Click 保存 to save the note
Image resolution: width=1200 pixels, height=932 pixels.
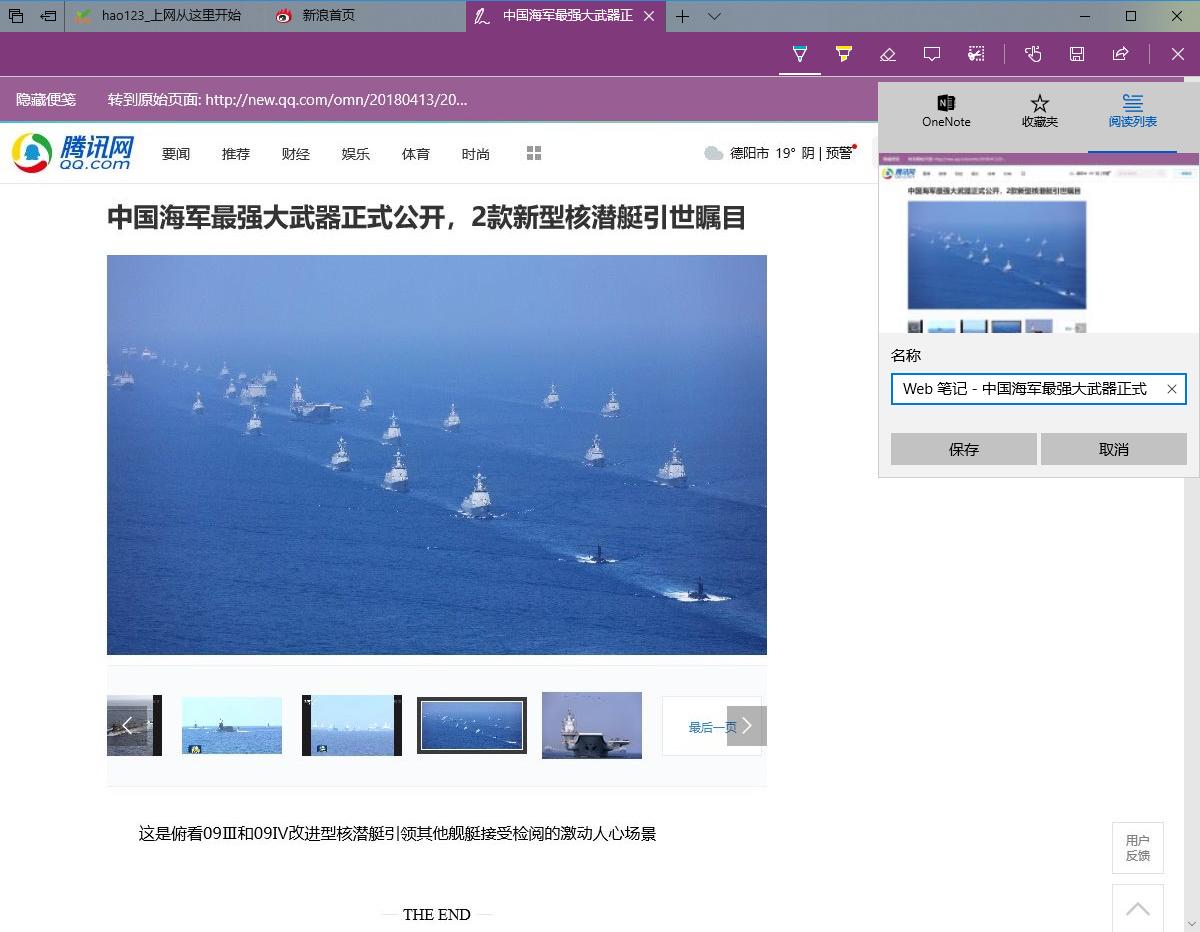pyautogui.click(x=963, y=449)
